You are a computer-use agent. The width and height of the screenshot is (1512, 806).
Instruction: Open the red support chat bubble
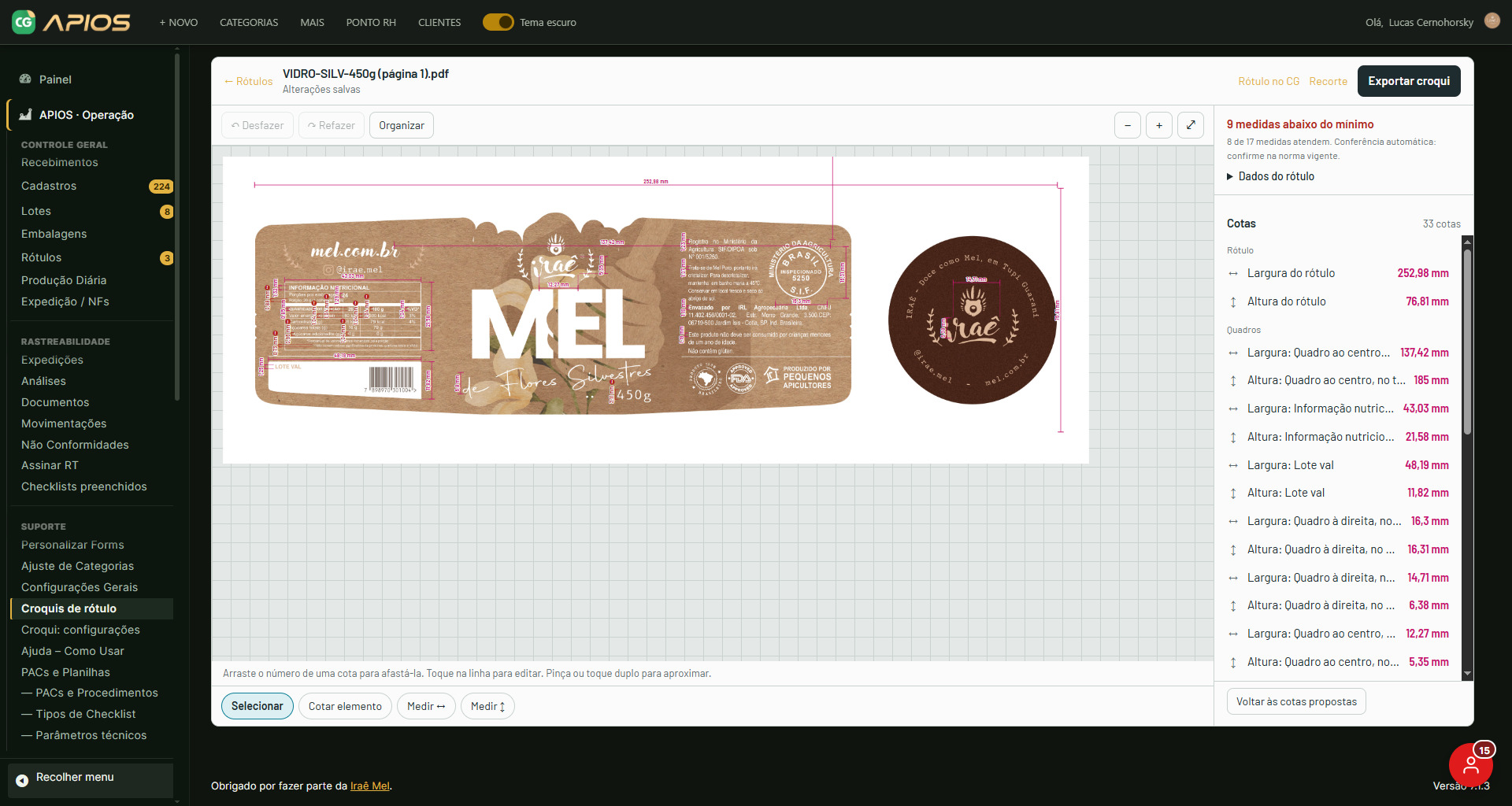pos(1470,764)
